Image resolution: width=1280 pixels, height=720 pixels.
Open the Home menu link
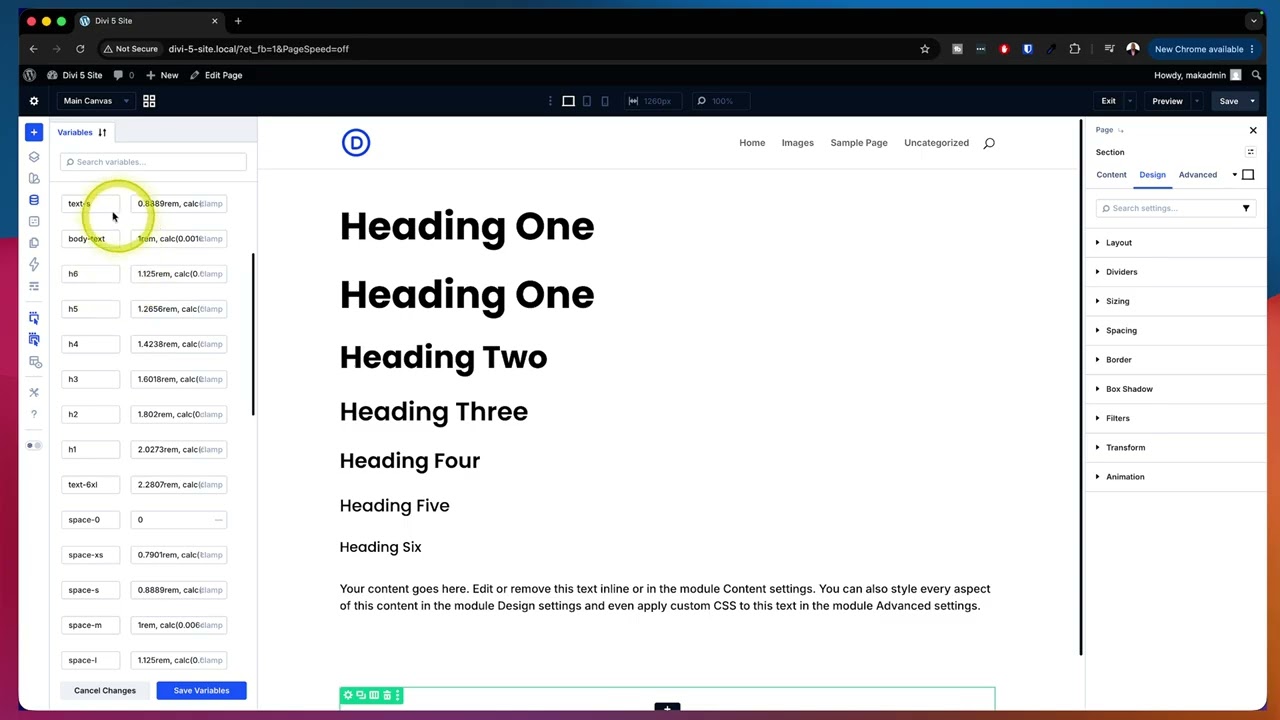tap(752, 143)
